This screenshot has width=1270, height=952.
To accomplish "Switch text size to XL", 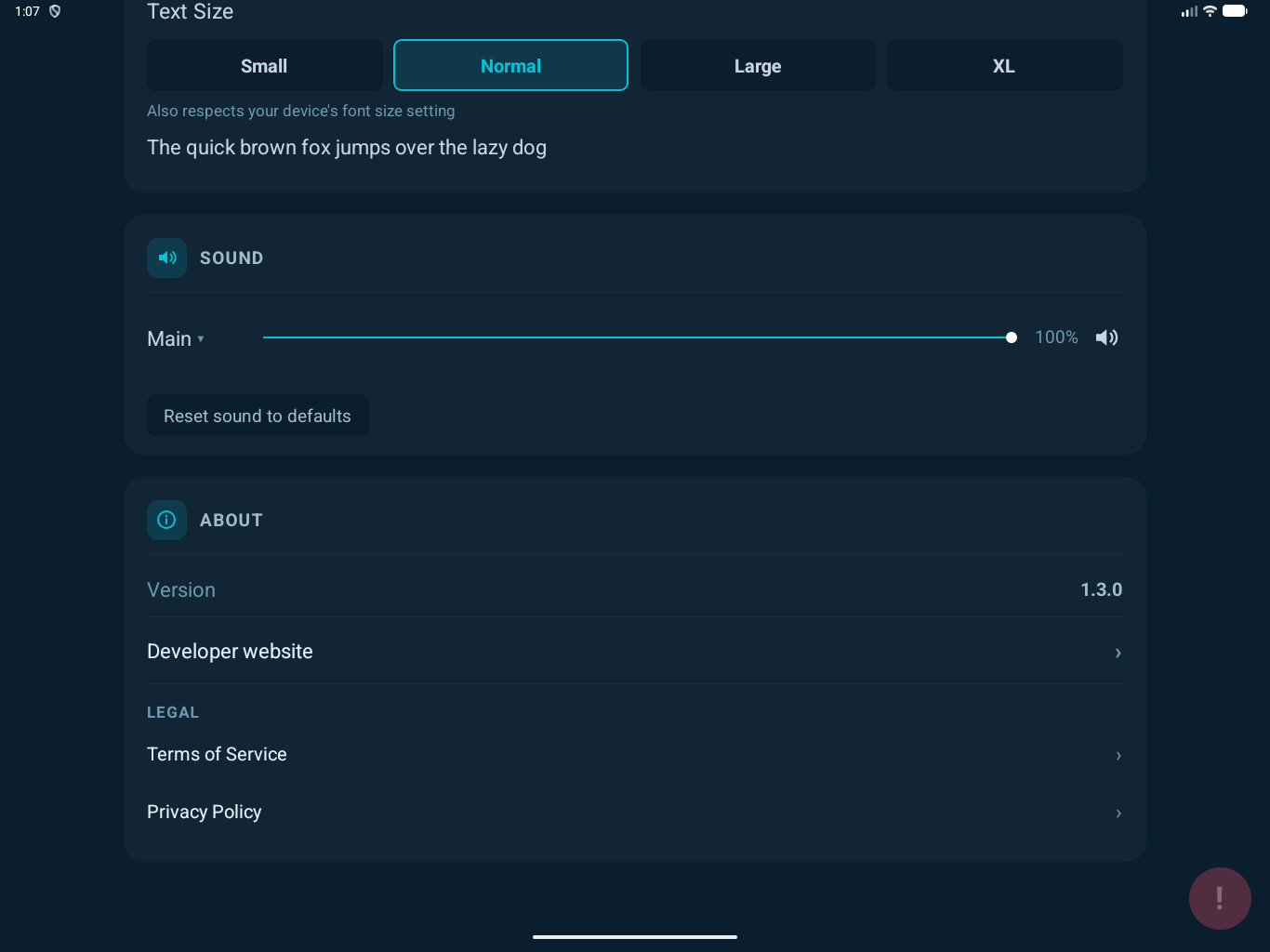I will pos(1004,66).
